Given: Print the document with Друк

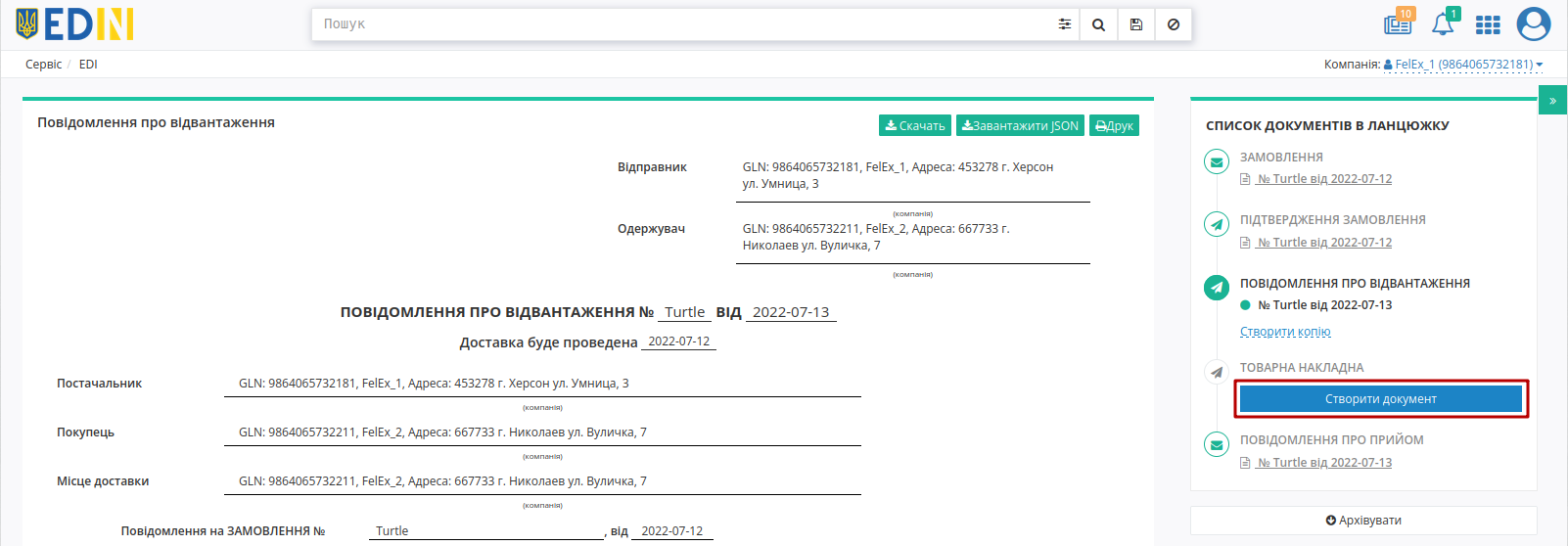Looking at the screenshot, I should click(1114, 125).
